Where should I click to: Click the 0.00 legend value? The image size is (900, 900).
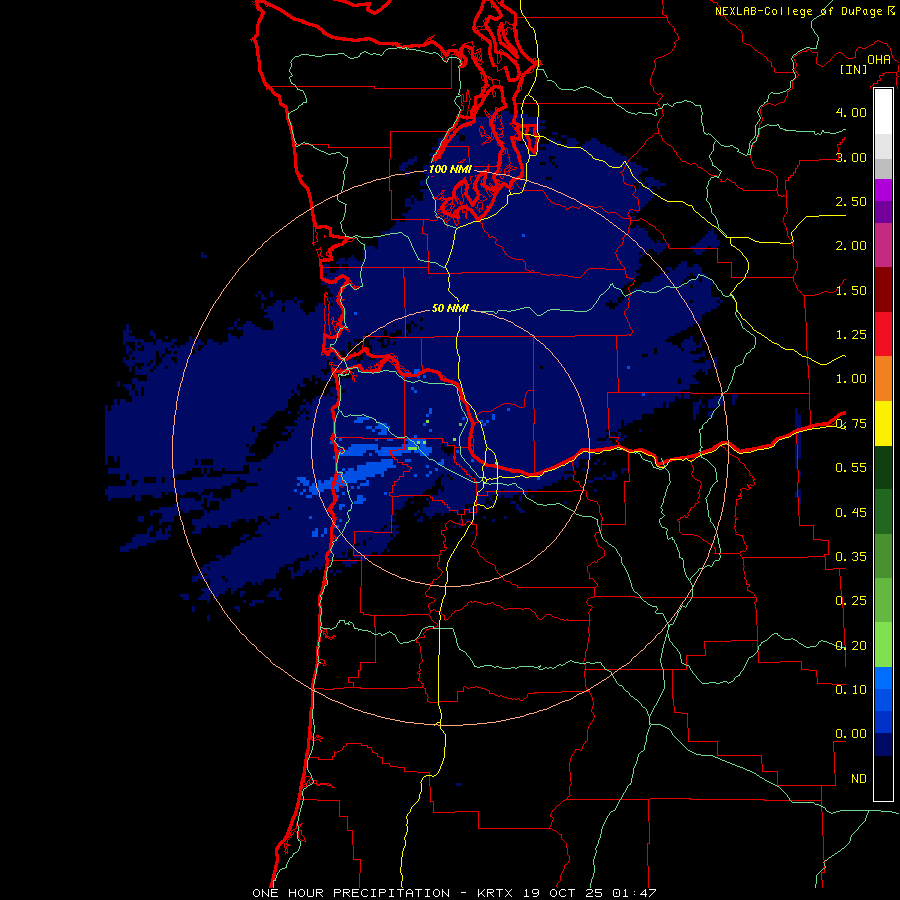pyautogui.click(x=851, y=734)
